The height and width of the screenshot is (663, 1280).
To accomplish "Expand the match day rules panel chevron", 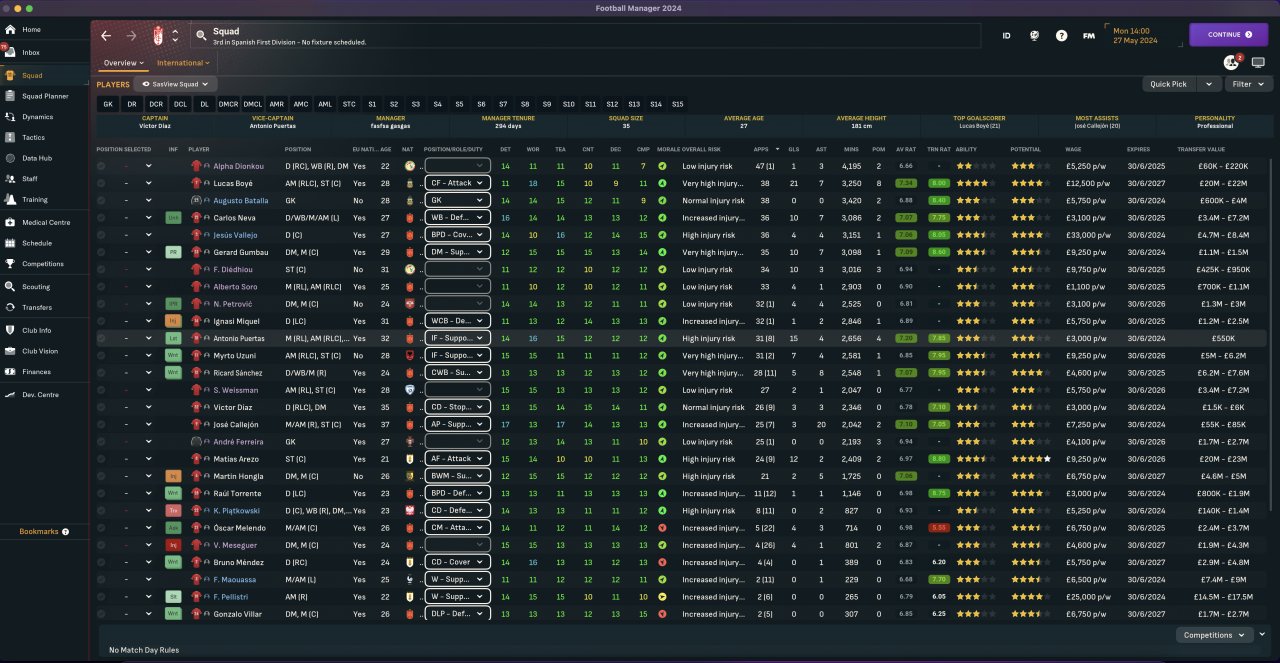I will click(1262, 634).
